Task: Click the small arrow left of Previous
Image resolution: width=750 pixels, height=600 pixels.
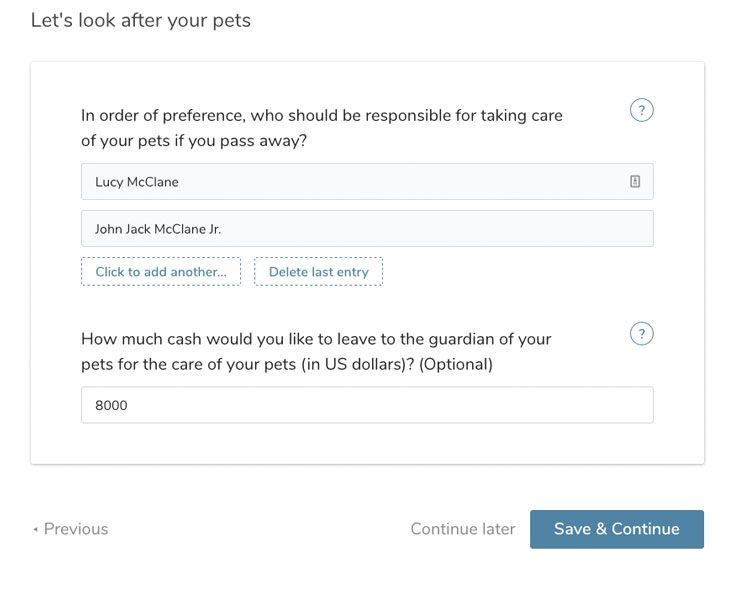Action: [x=36, y=530]
